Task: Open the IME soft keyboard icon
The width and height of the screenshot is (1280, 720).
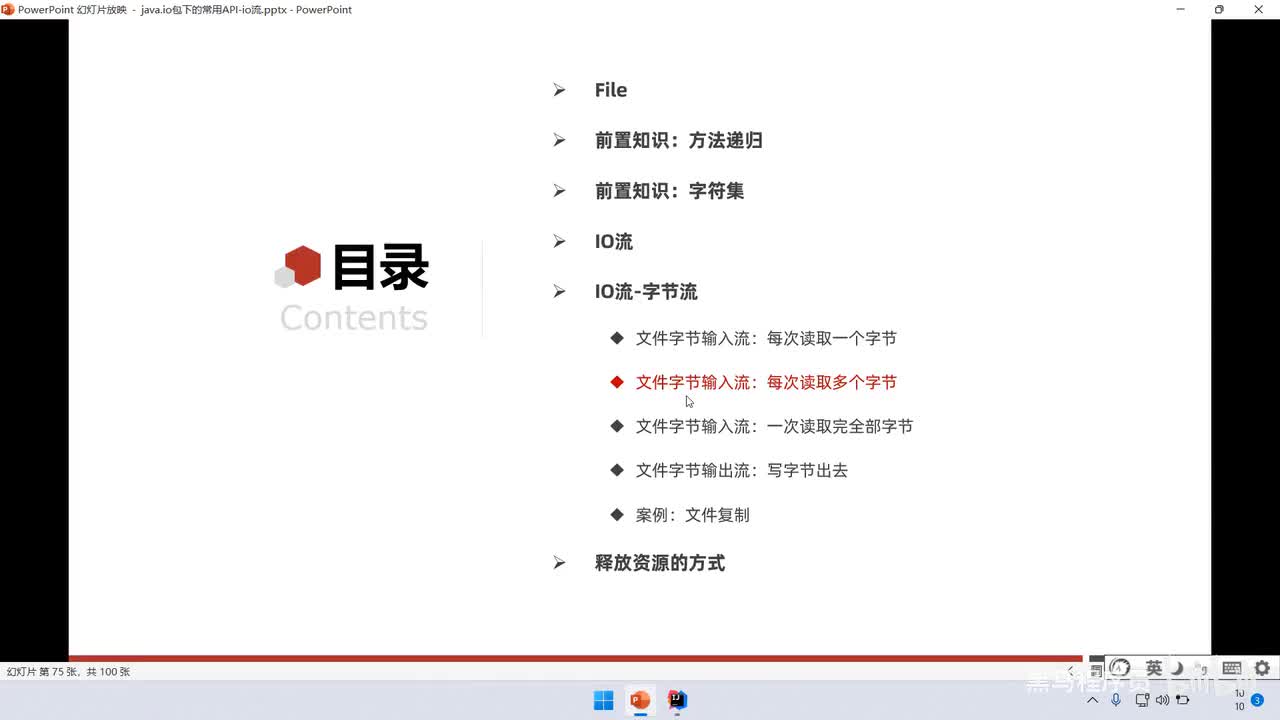Action: [1232, 668]
